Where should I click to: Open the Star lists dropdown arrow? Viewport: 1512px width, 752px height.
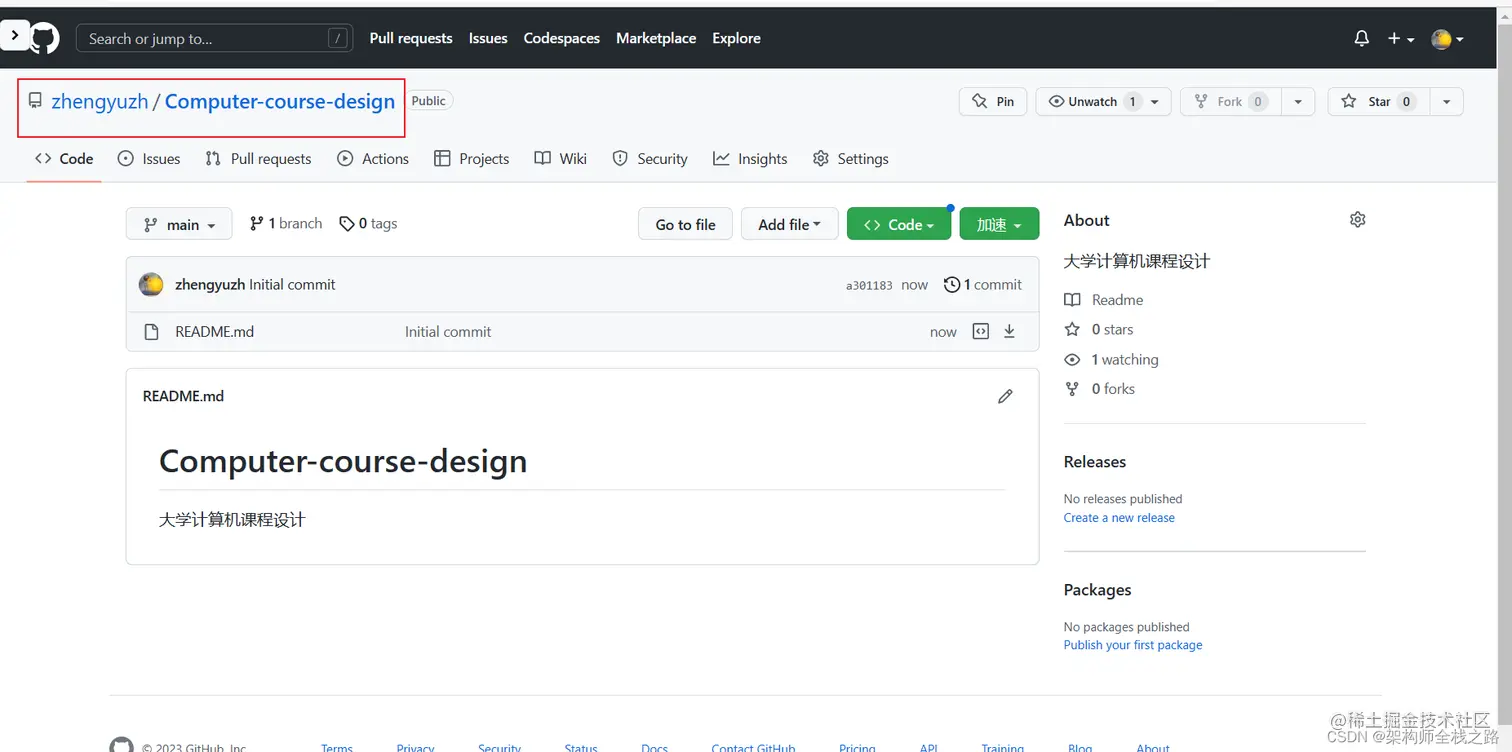[1447, 101]
